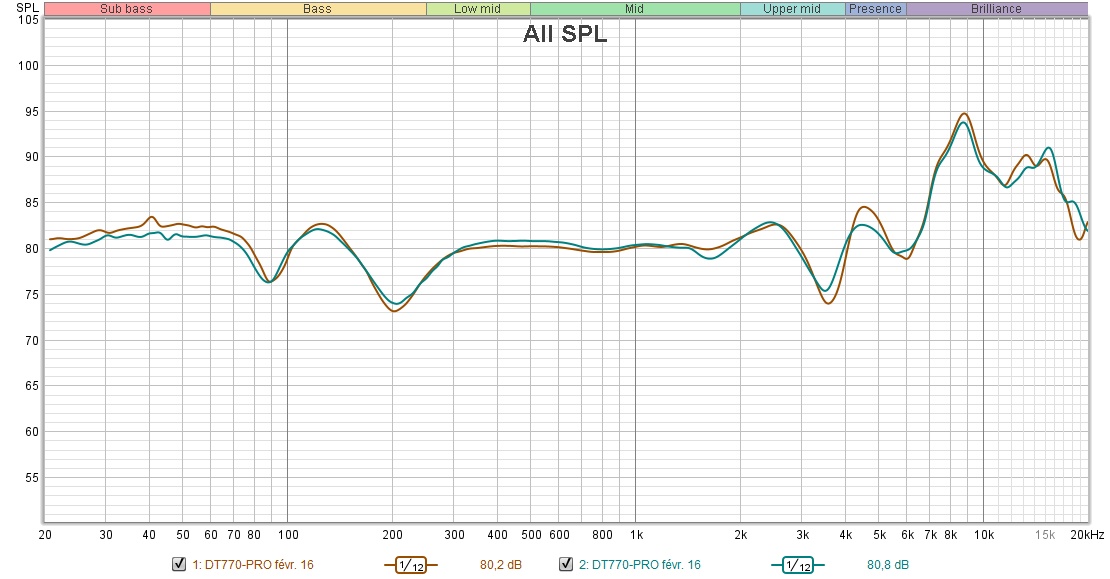Click the Sub bass frequency band label
Screen dimensions: 1110x579
pos(127,9)
